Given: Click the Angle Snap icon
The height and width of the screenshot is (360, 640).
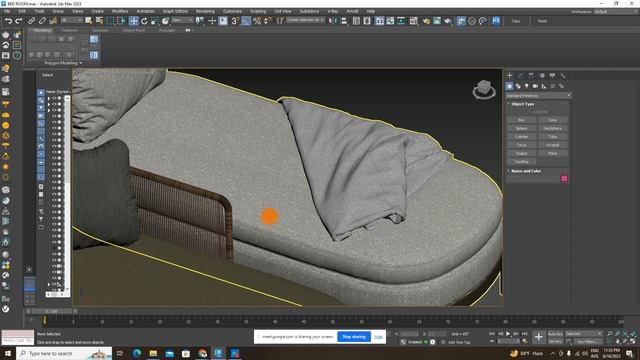Looking at the screenshot, I should (246, 21).
